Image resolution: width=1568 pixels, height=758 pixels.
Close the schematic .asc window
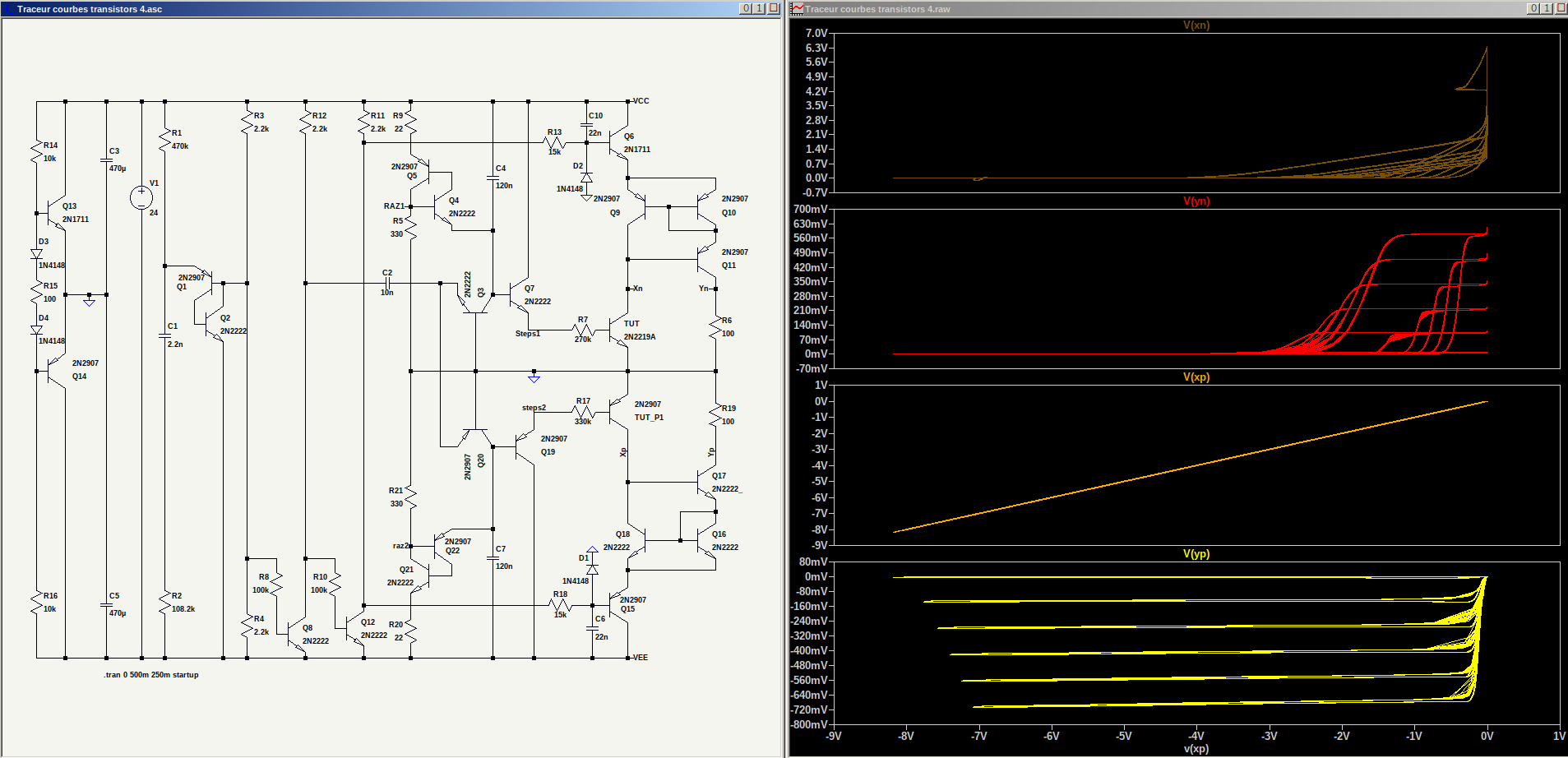pyautogui.click(x=773, y=8)
